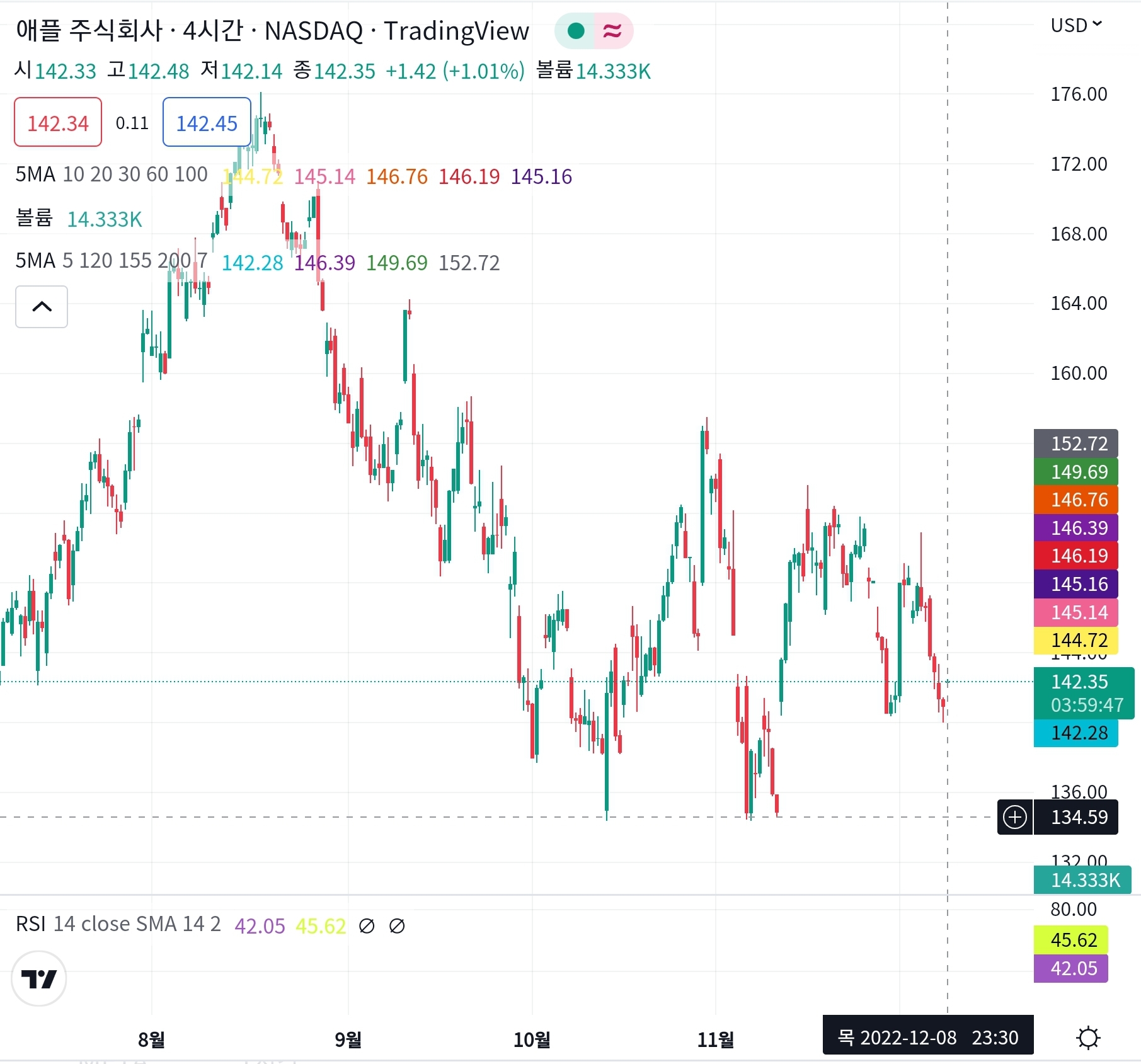Click the 146.76 orange price axis label
Image resolution: width=1141 pixels, height=1064 pixels.
pyautogui.click(x=1076, y=500)
